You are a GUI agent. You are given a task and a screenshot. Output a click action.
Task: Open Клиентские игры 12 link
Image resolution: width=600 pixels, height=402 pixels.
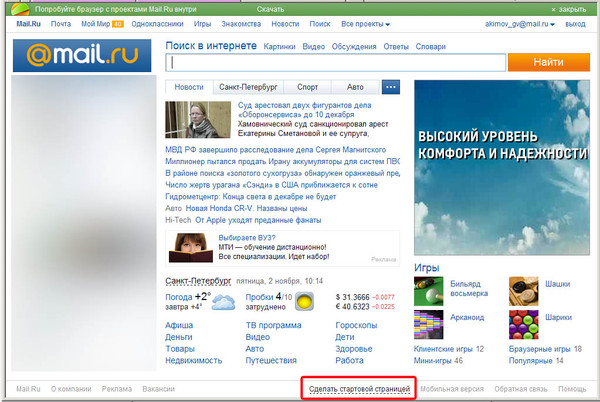pos(449,349)
